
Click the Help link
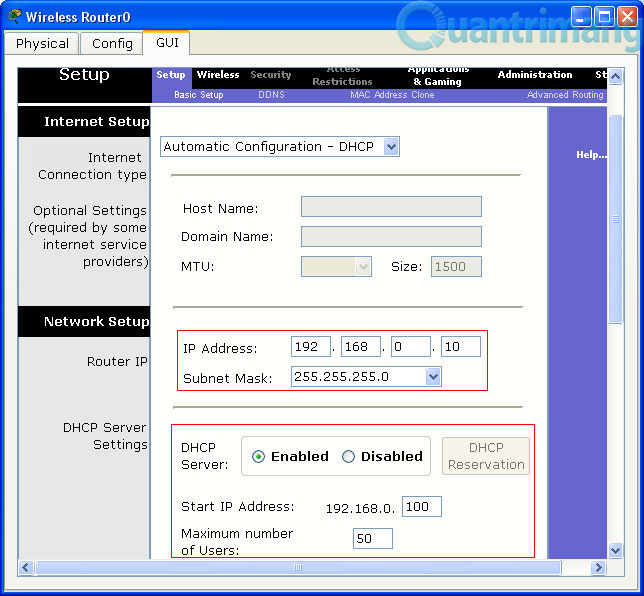tap(591, 155)
